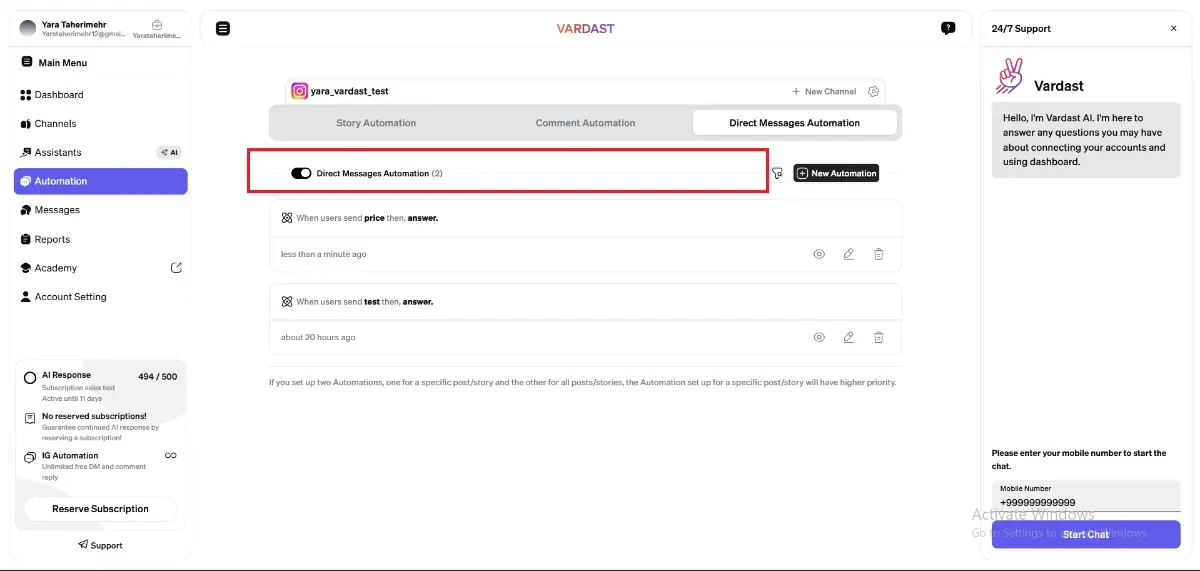The height and width of the screenshot is (571, 1200).
Task: Click the Start Chat button
Action: click(x=1086, y=534)
